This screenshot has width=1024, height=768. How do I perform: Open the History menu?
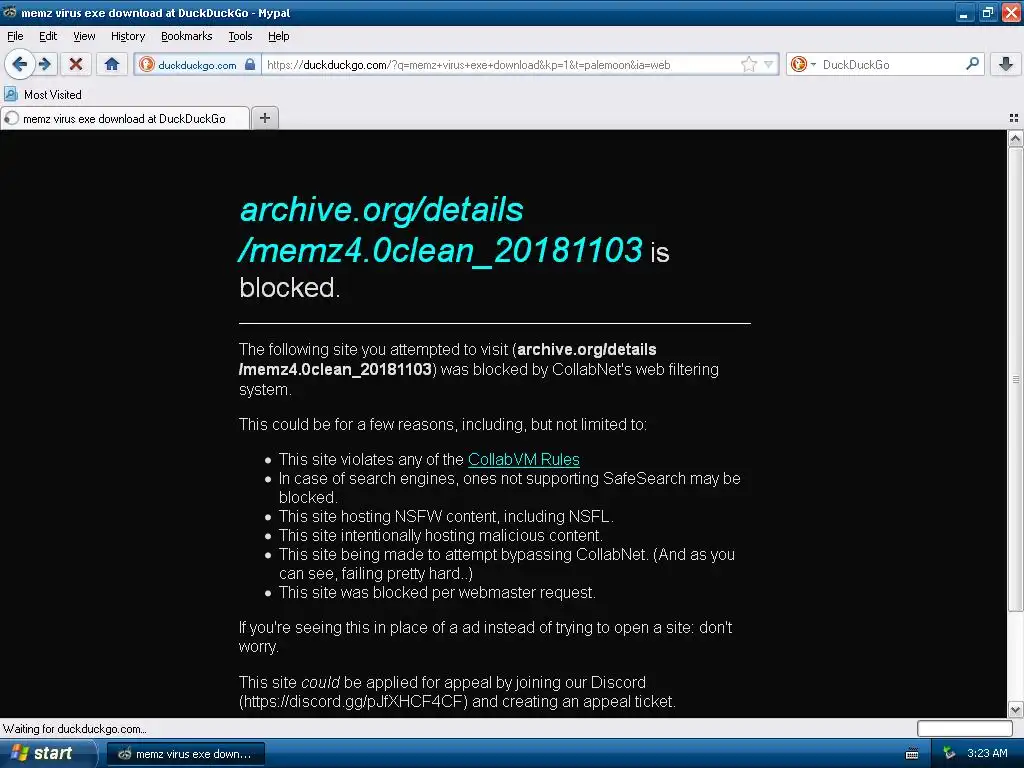[128, 36]
